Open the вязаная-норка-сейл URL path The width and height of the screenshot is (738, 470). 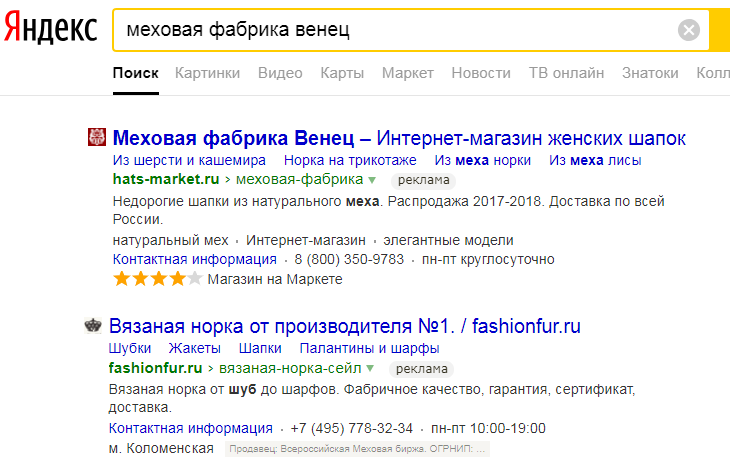click(x=290, y=368)
